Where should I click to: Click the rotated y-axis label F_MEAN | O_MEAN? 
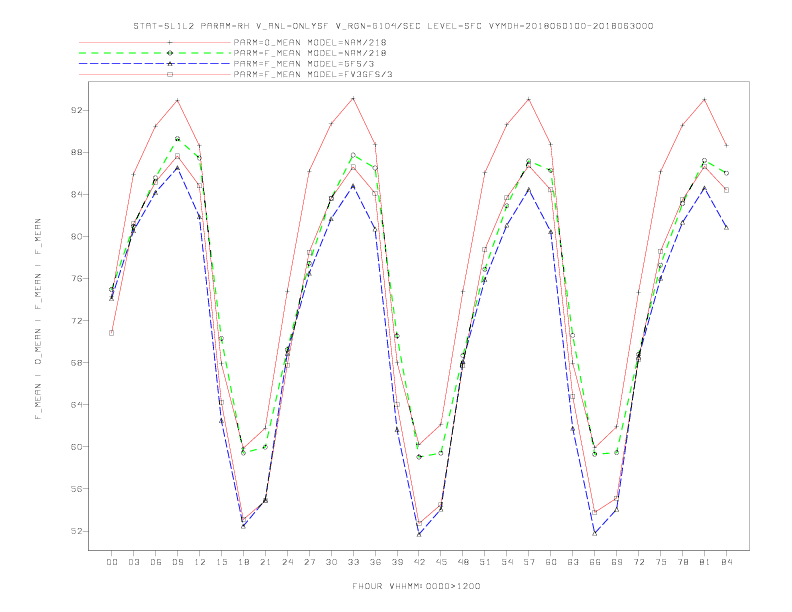38,319
